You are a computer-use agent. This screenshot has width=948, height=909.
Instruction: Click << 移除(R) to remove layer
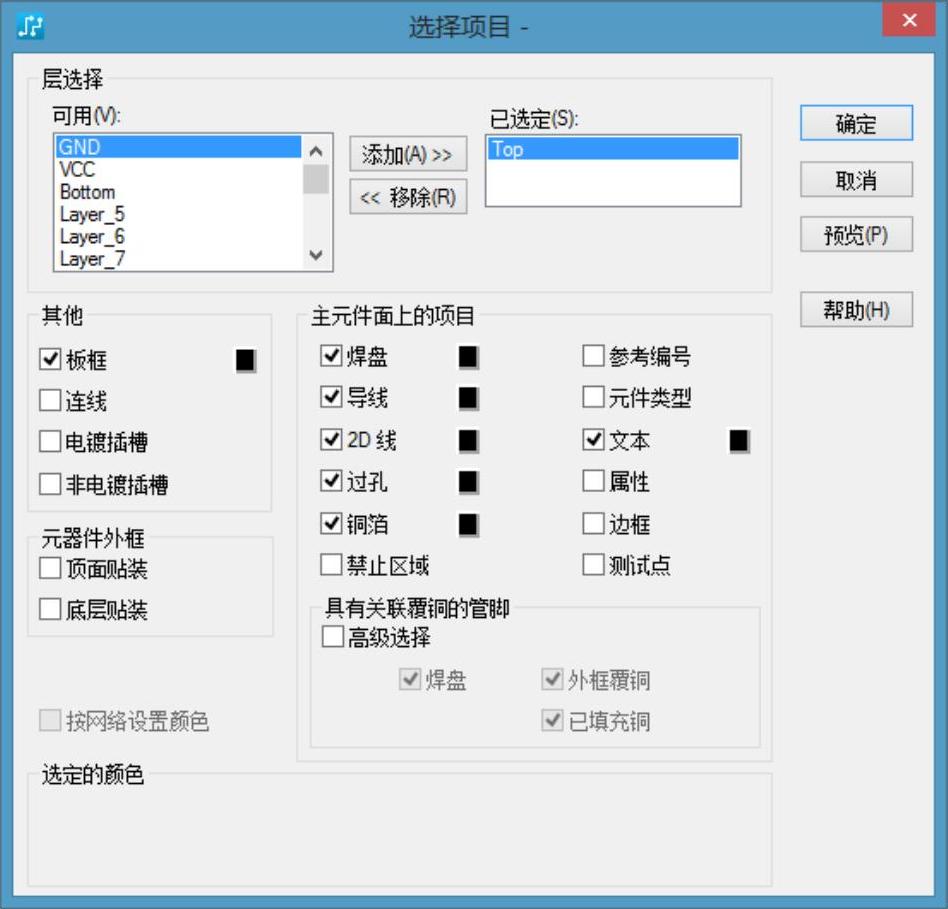408,197
